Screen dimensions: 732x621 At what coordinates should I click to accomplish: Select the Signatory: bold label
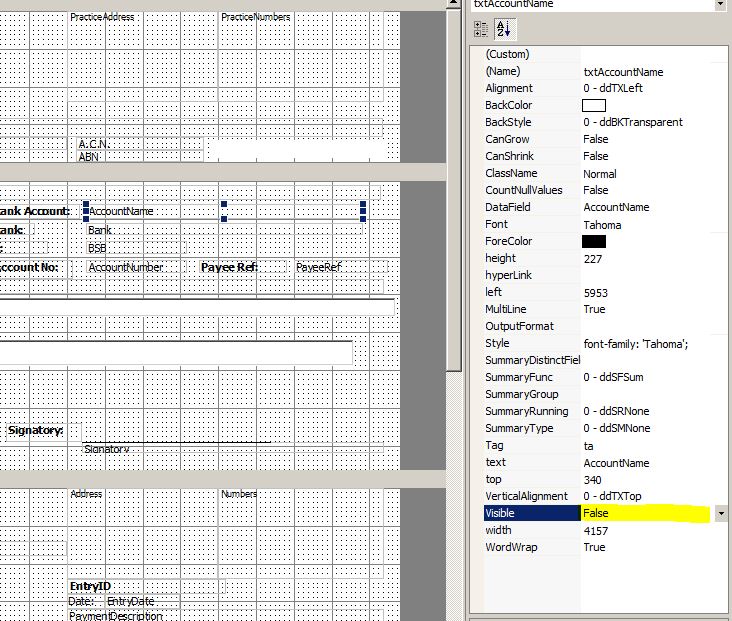click(x=36, y=430)
